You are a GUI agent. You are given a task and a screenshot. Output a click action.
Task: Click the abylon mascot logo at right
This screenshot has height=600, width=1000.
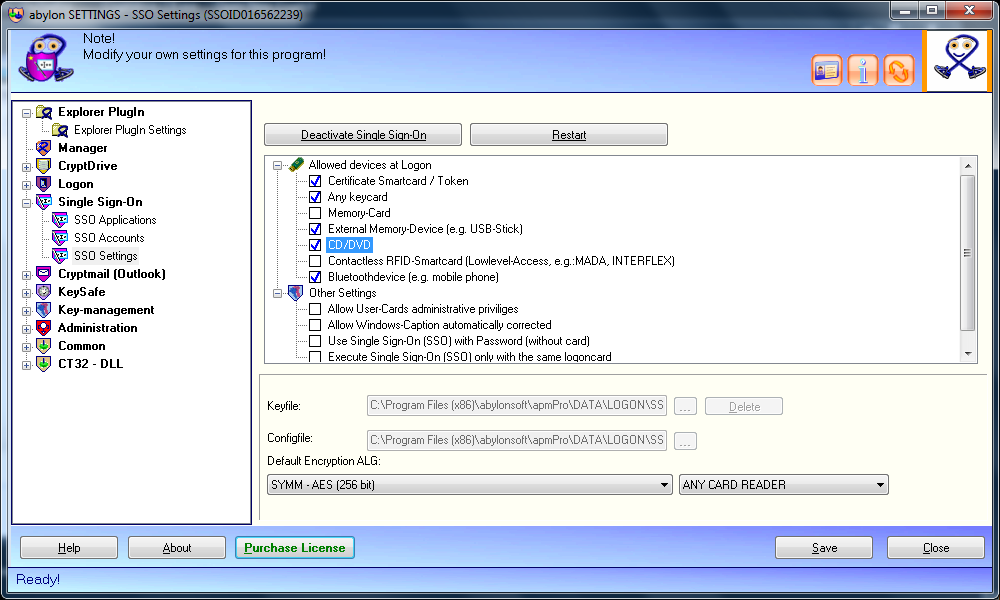coord(959,59)
